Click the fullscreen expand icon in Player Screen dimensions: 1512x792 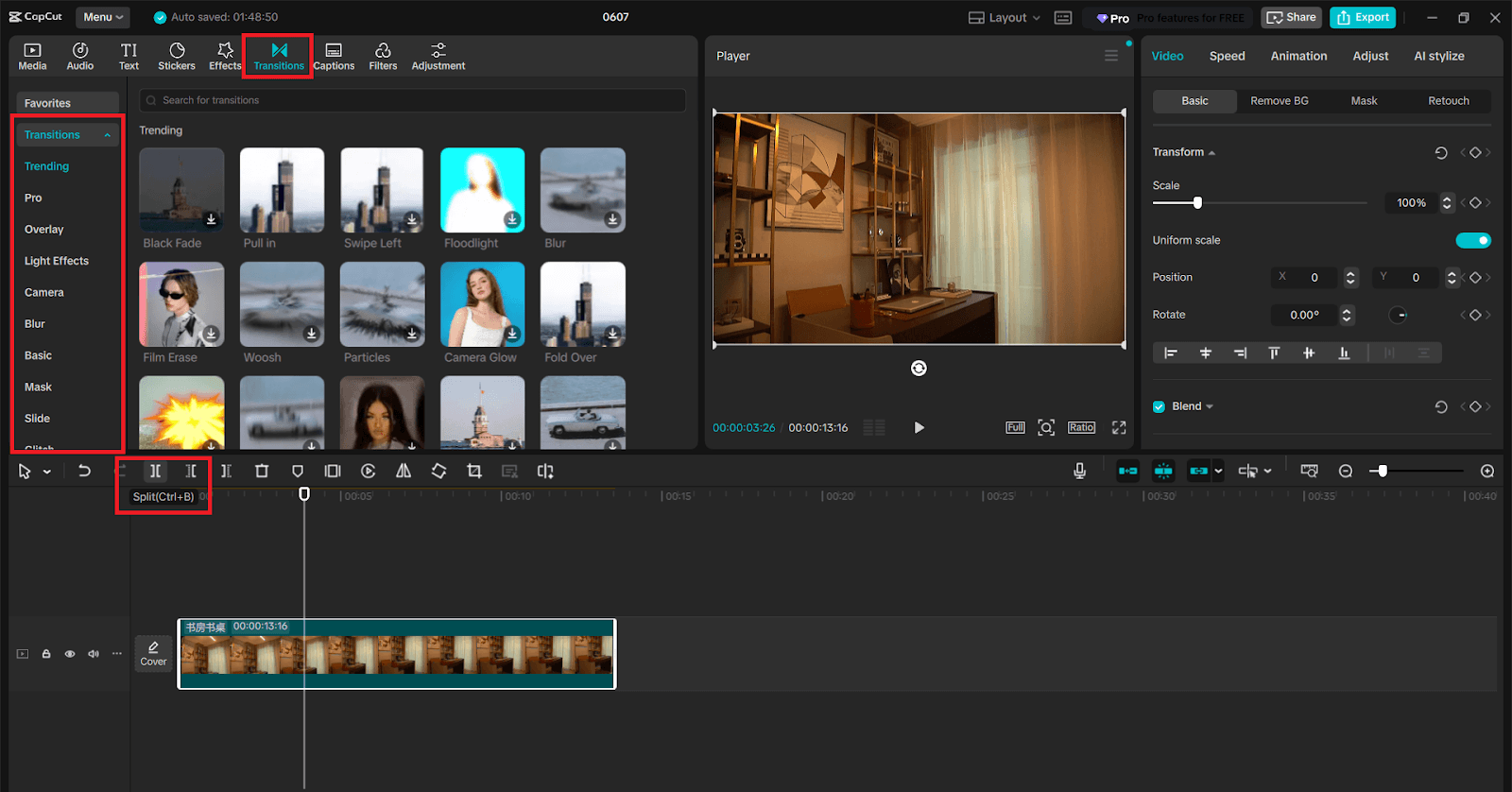click(x=1119, y=427)
